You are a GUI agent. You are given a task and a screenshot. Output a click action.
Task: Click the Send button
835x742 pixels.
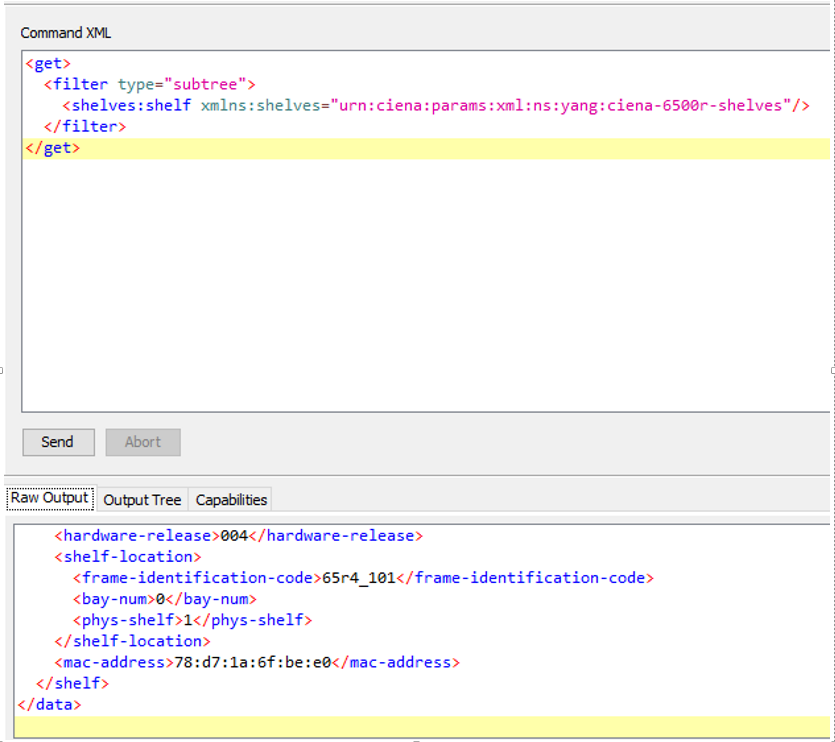click(x=58, y=442)
